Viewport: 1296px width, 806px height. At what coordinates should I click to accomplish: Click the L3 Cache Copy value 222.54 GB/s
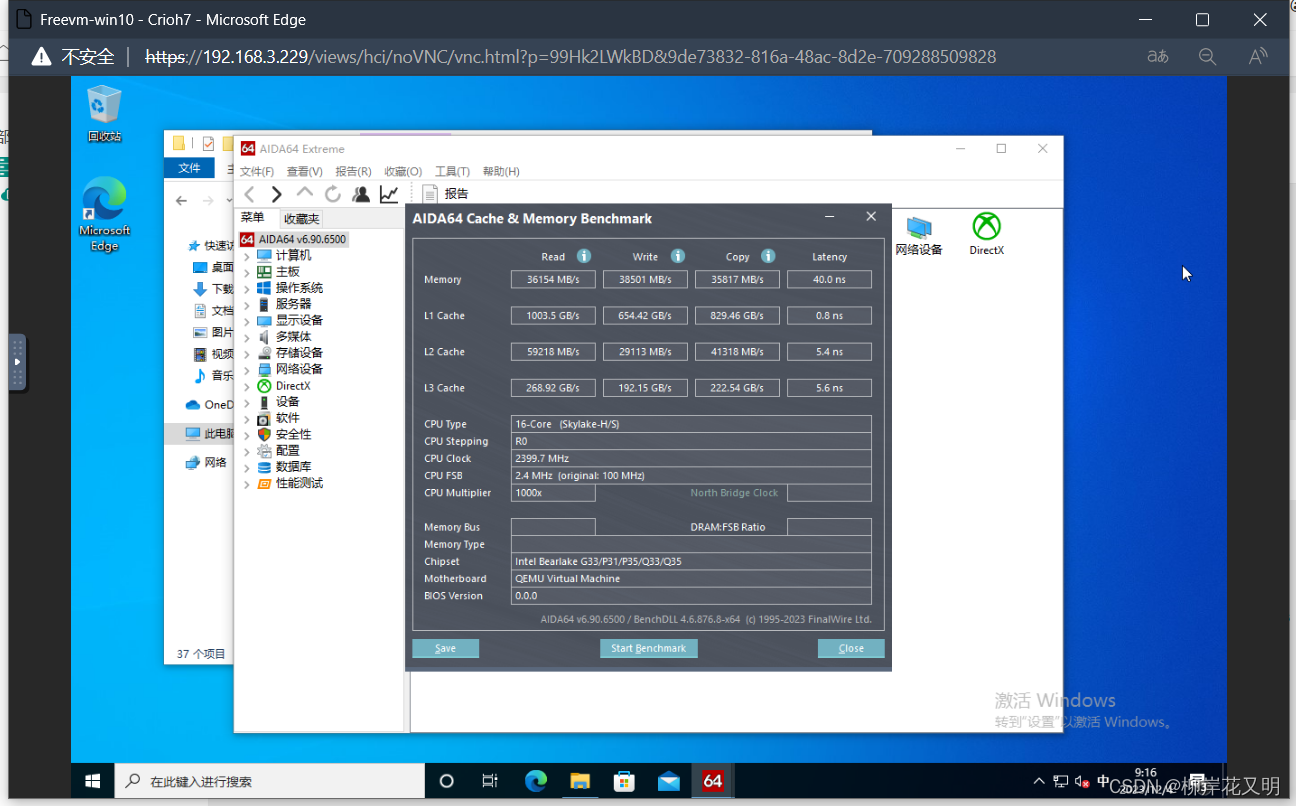737,388
